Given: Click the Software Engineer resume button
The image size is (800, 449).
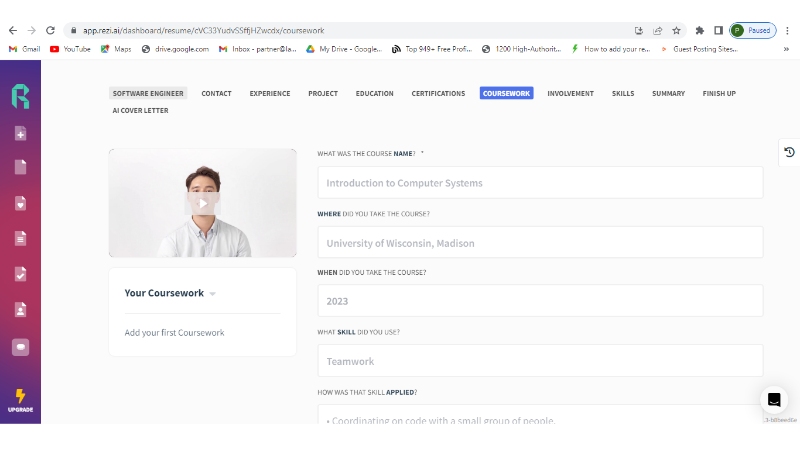Looking at the screenshot, I should click(148, 93).
